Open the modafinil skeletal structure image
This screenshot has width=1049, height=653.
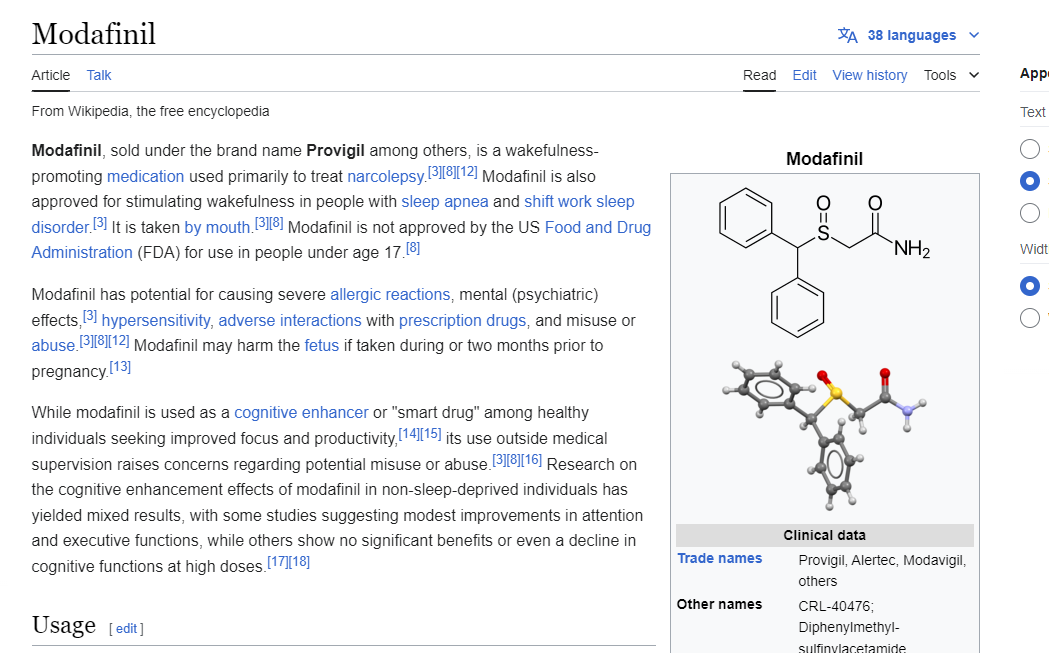point(824,262)
